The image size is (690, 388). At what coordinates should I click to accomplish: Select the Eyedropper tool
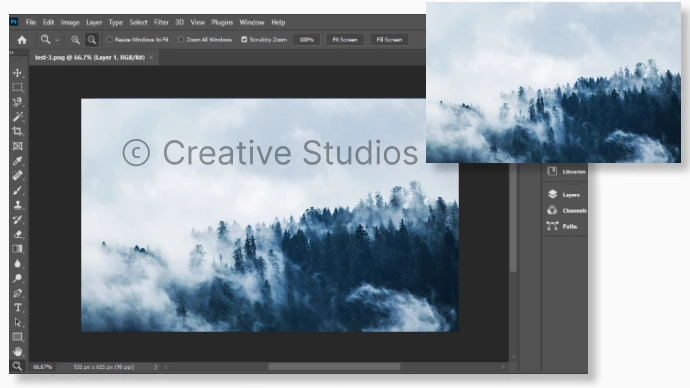pos(18,161)
